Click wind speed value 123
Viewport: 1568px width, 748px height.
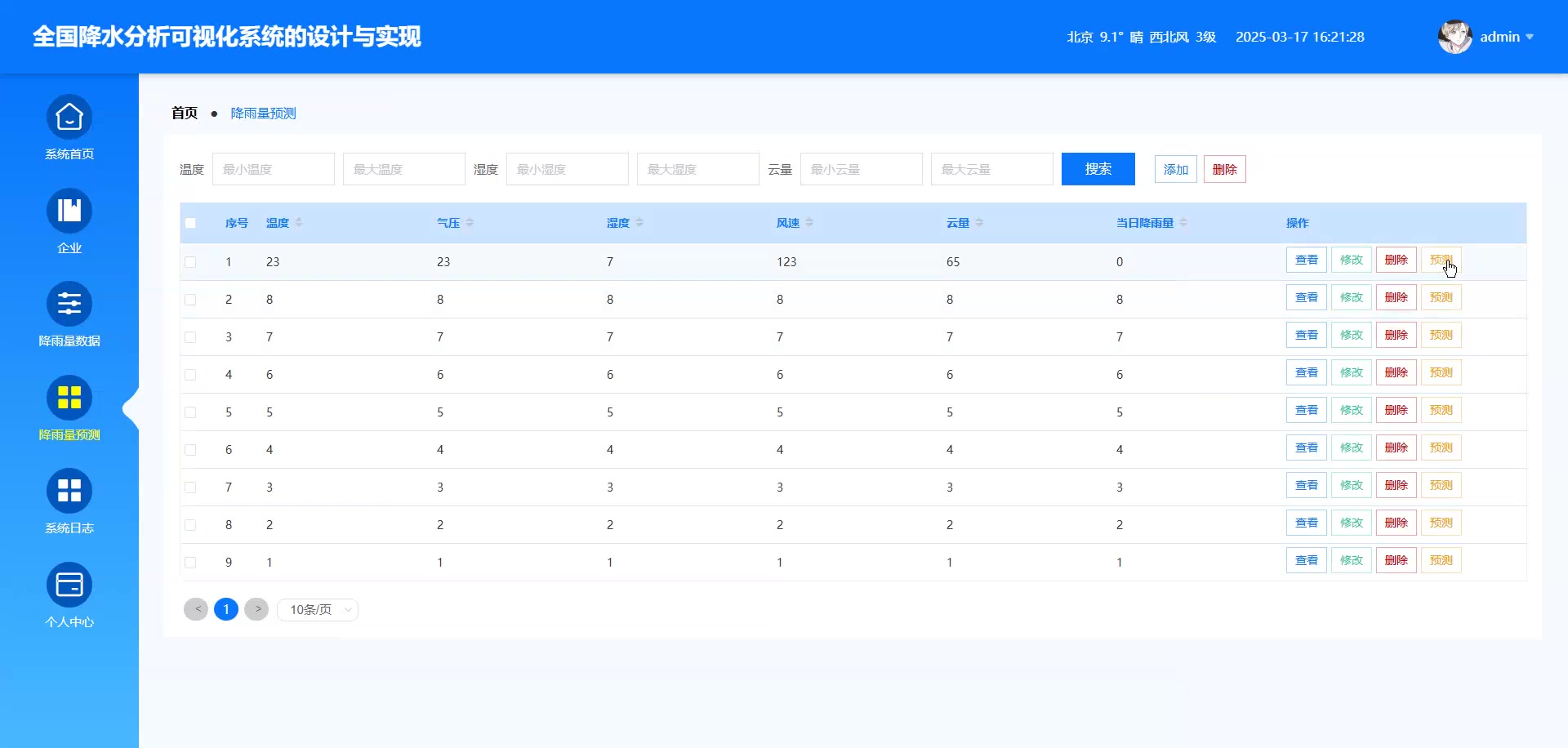(x=786, y=262)
